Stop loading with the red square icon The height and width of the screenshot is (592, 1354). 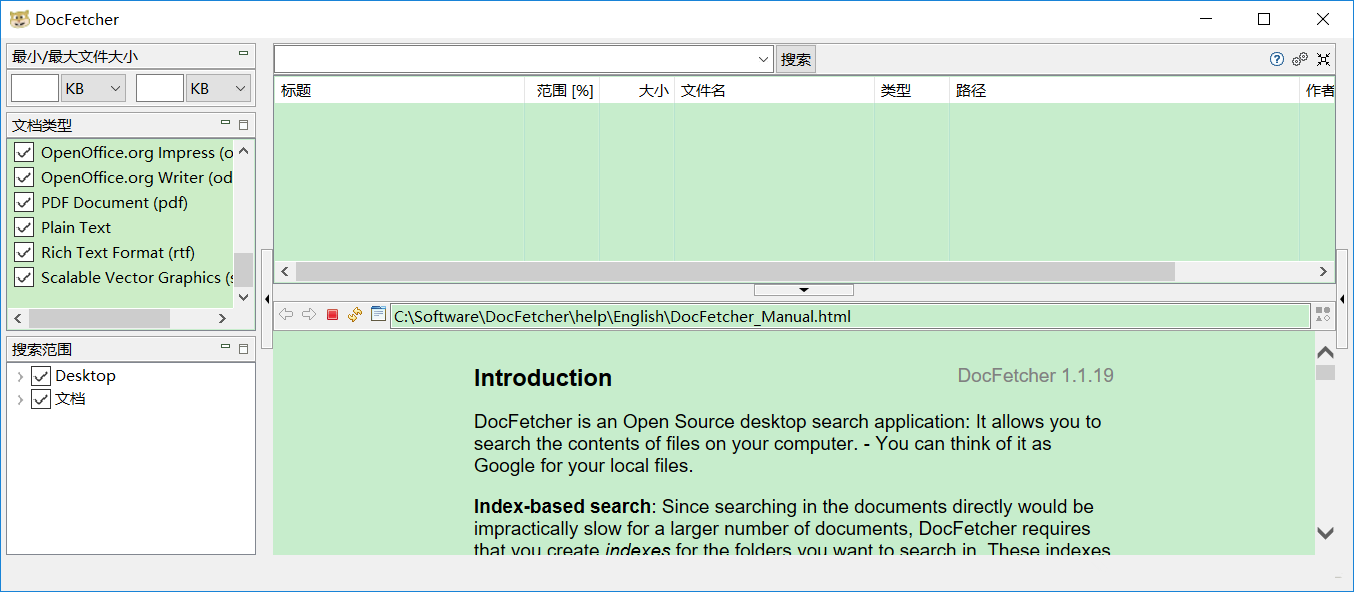click(333, 315)
